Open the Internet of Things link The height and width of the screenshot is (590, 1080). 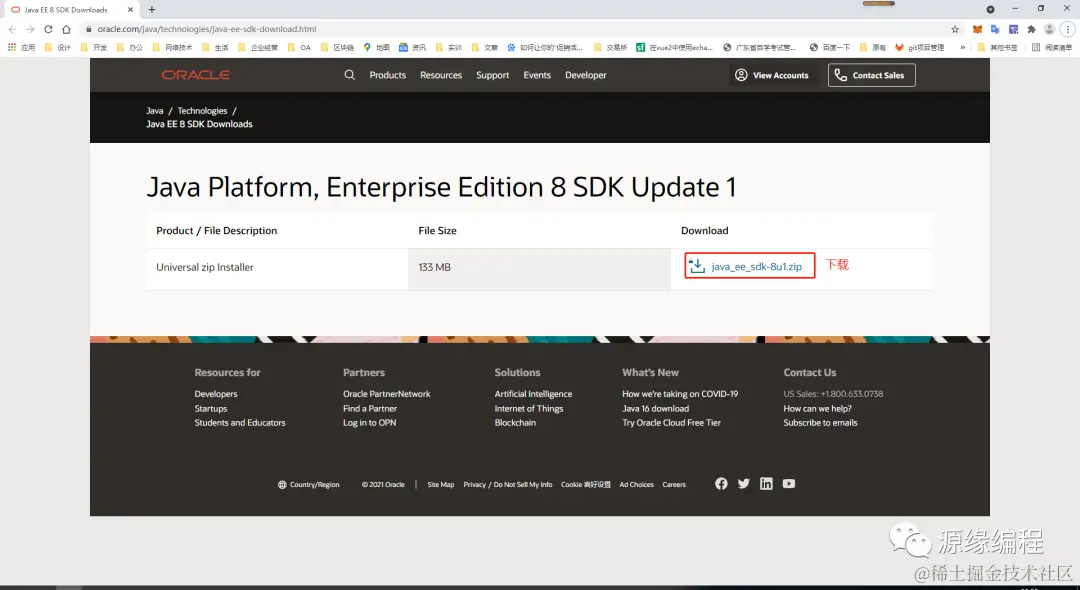pos(528,408)
